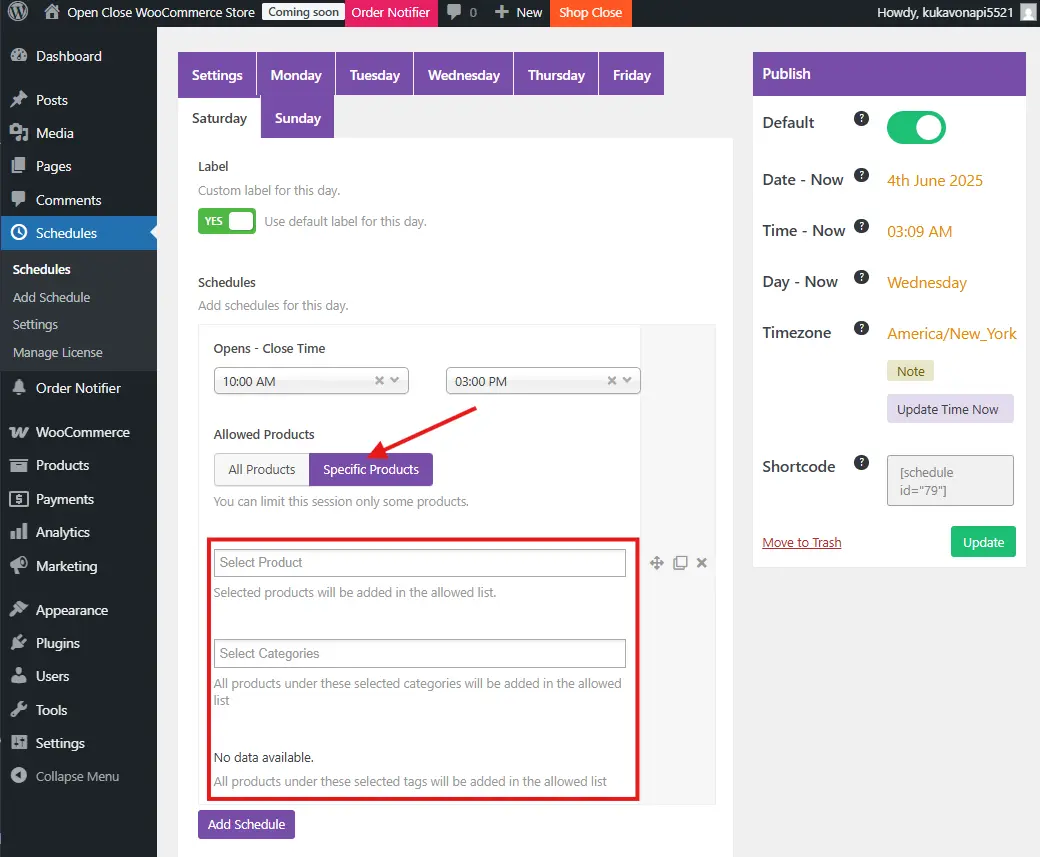Switch to the Tuesday tab
Image resolution: width=1040 pixels, height=857 pixels.
[x=375, y=74]
